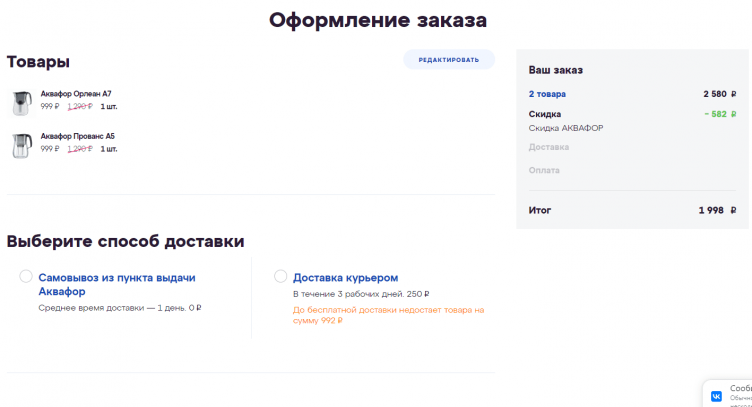Click the orange free delivery notice text
Viewport: 752px width, 407px height.
click(x=388, y=315)
